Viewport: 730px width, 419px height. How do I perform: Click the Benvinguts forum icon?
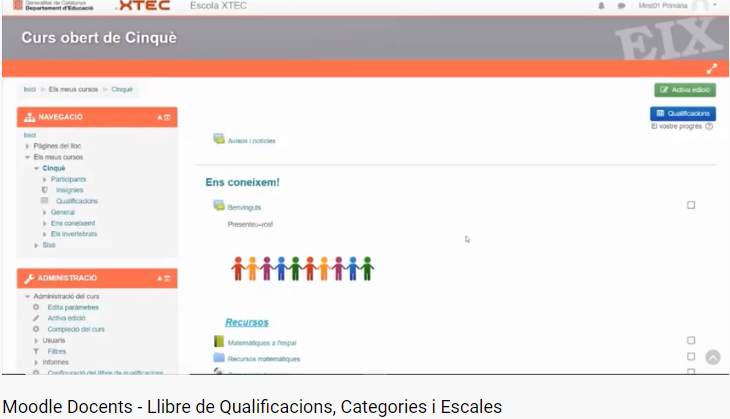[218, 206]
